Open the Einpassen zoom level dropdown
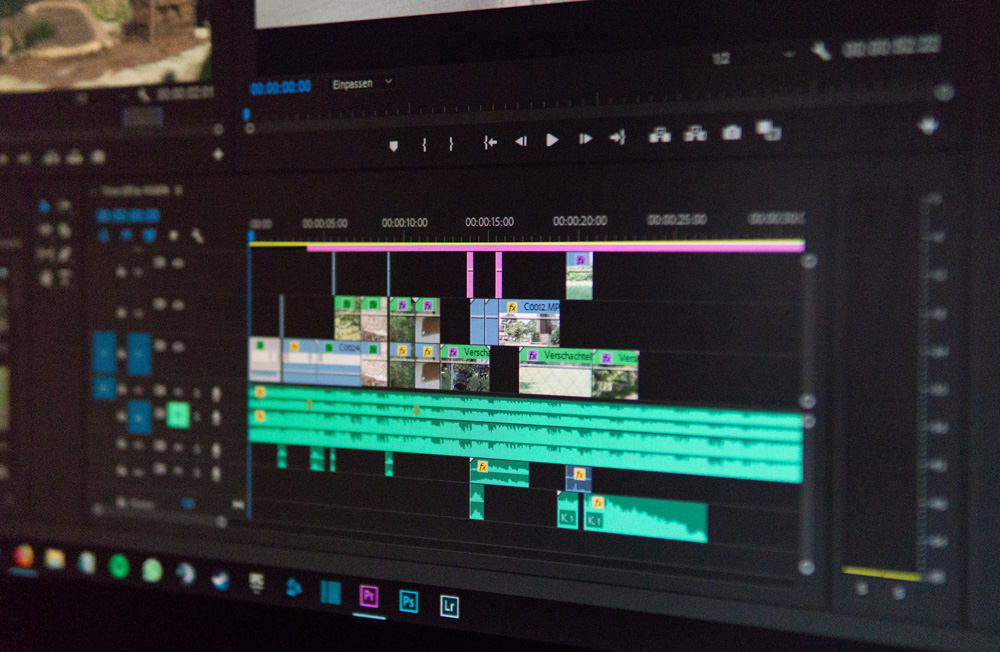 pos(358,84)
